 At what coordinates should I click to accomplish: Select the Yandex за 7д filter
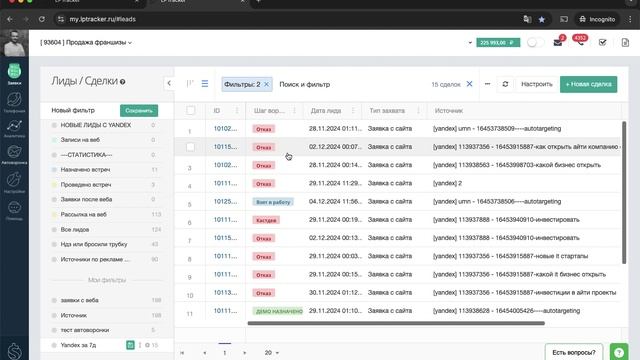pyautogui.click(x=78, y=345)
